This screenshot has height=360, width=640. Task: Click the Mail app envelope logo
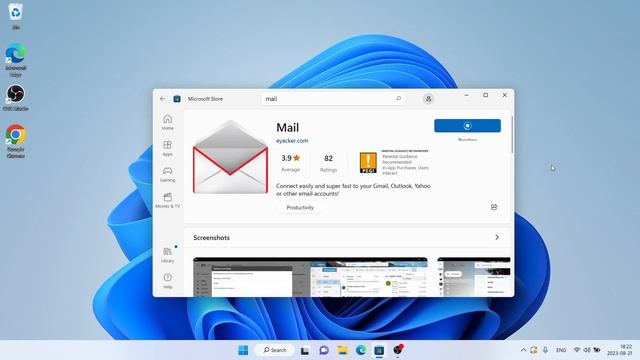click(231, 157)
